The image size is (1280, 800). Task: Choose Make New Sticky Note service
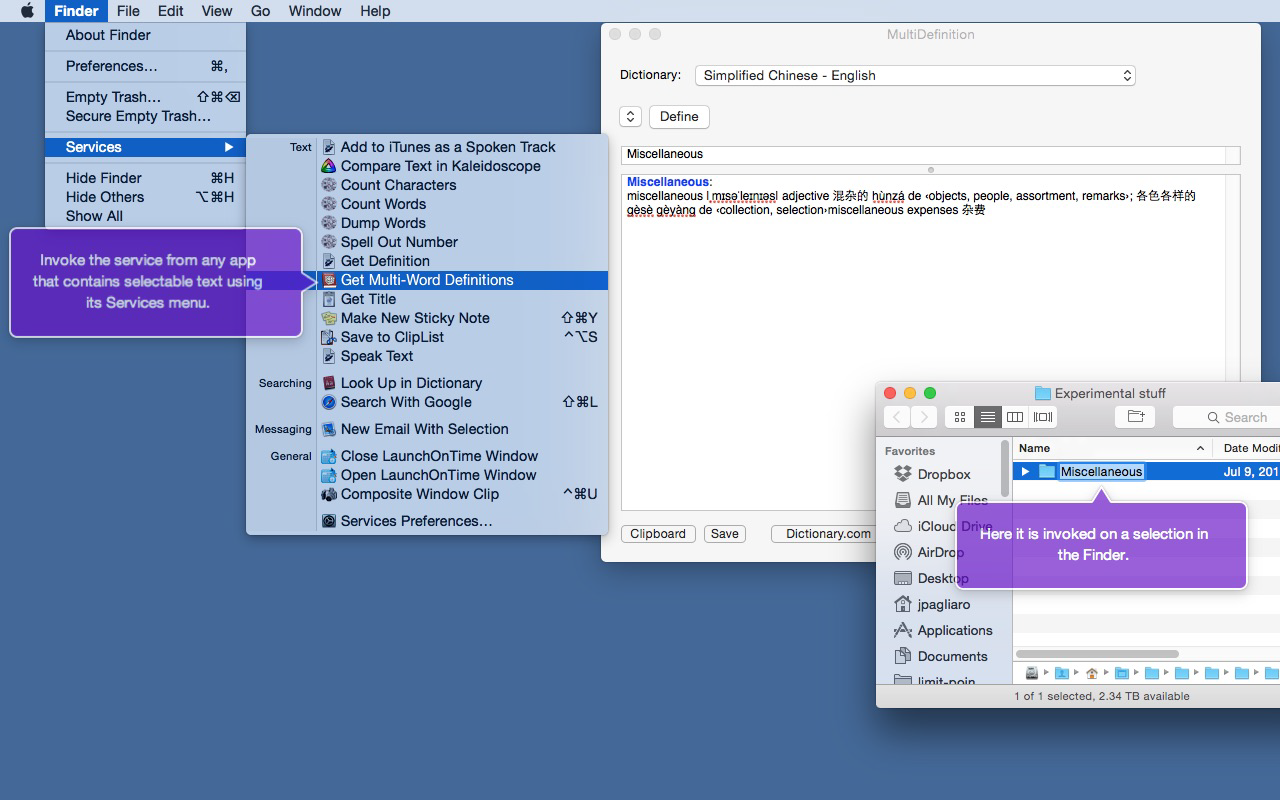pos(414,318)
